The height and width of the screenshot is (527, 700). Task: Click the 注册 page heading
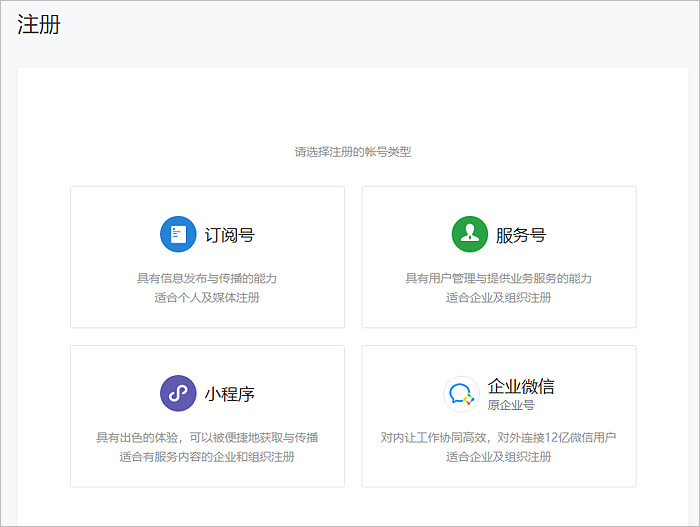click(39, 25)
